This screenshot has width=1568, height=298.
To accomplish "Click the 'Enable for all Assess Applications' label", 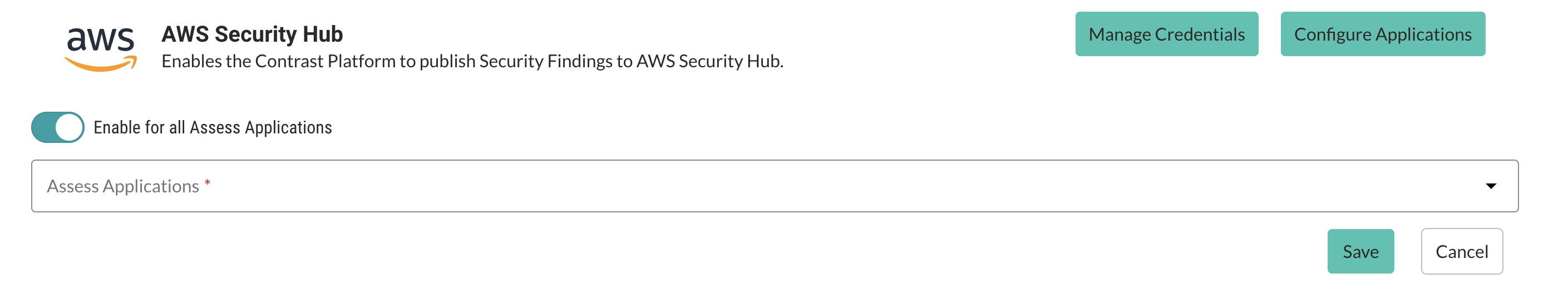I will [x=213, y=127].
